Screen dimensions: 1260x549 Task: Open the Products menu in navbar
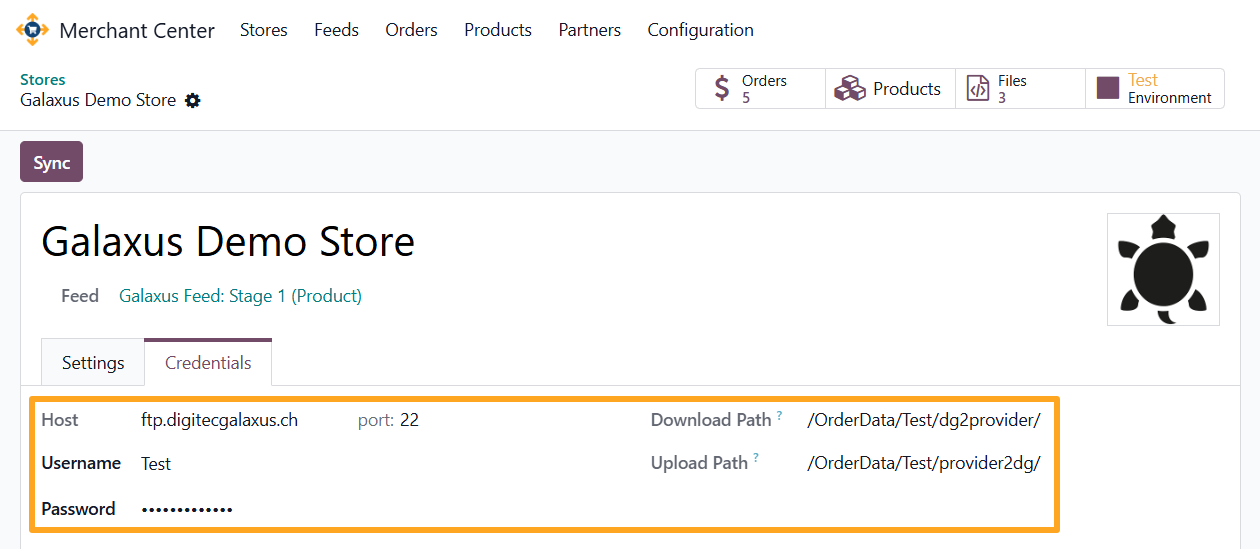[498, 30]
